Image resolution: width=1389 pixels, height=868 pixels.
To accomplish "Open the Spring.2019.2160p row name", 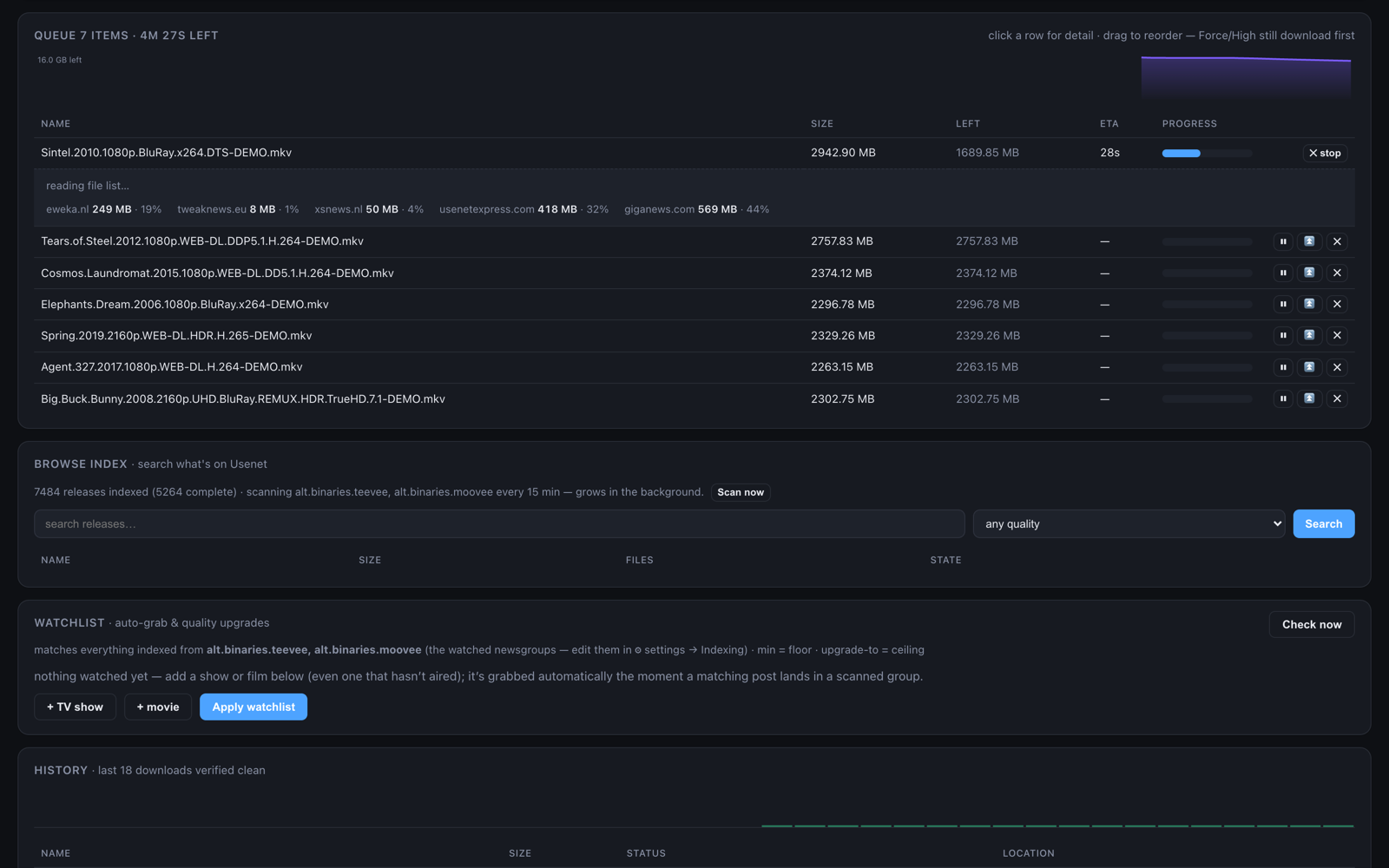I will [176, 335].
